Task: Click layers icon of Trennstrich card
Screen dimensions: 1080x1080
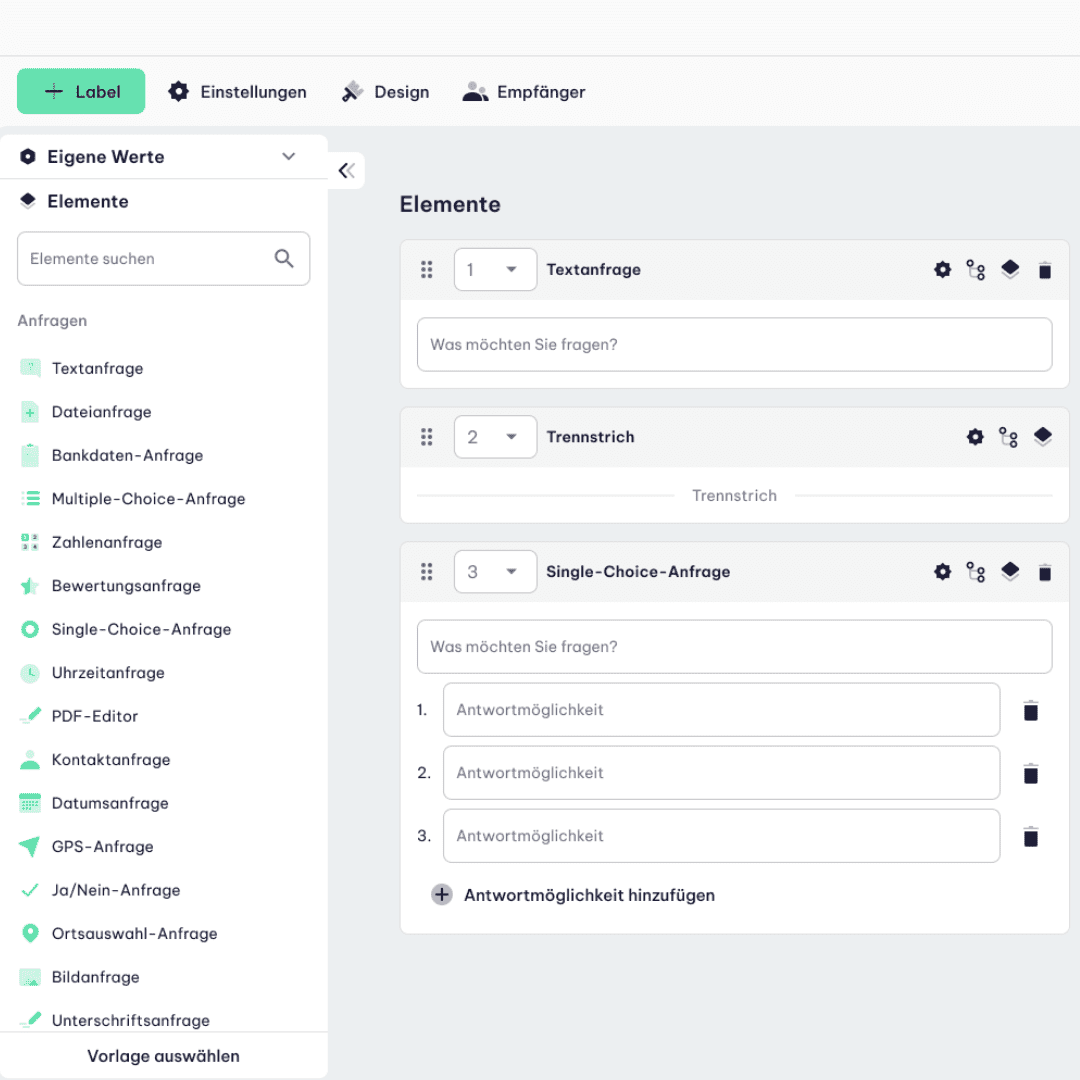Action: point(1043,437)
